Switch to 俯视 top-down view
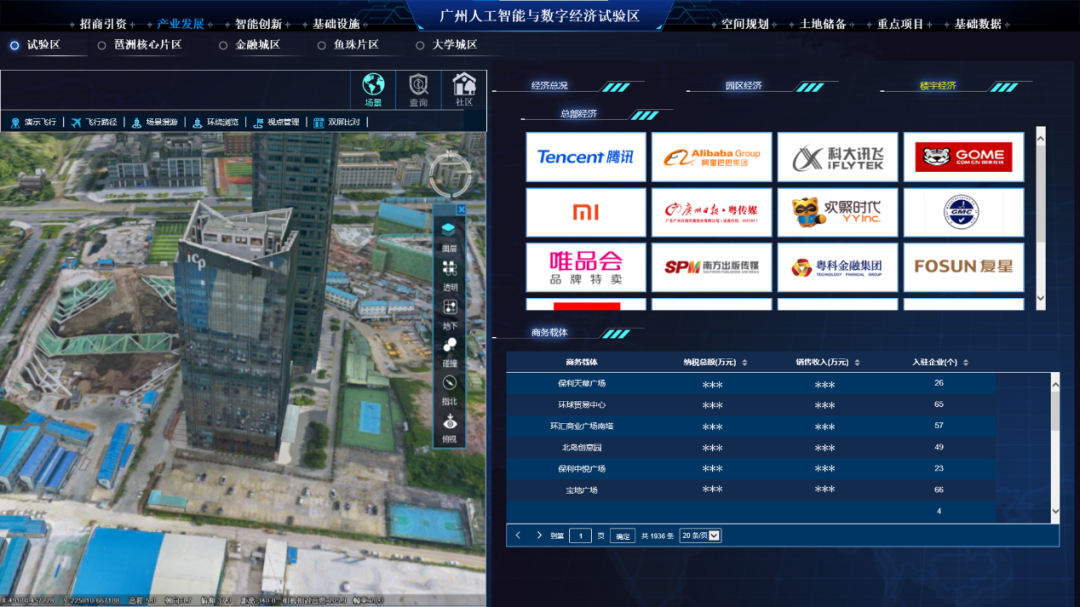 [x=449, y=427]
